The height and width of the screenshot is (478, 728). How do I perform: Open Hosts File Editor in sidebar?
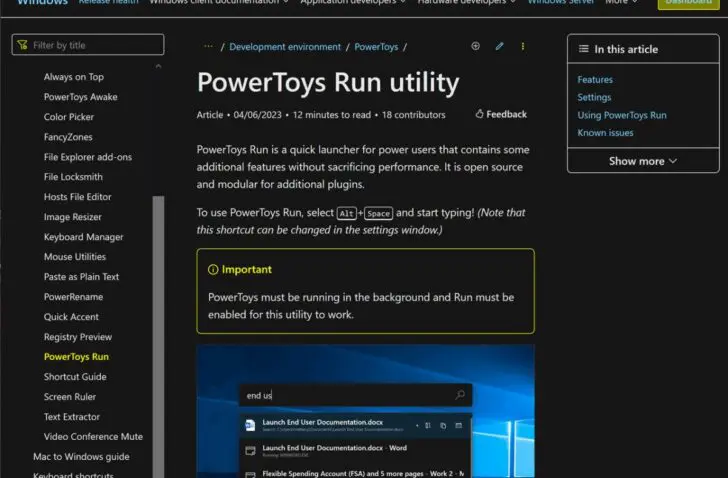click(x=78, y=197)
